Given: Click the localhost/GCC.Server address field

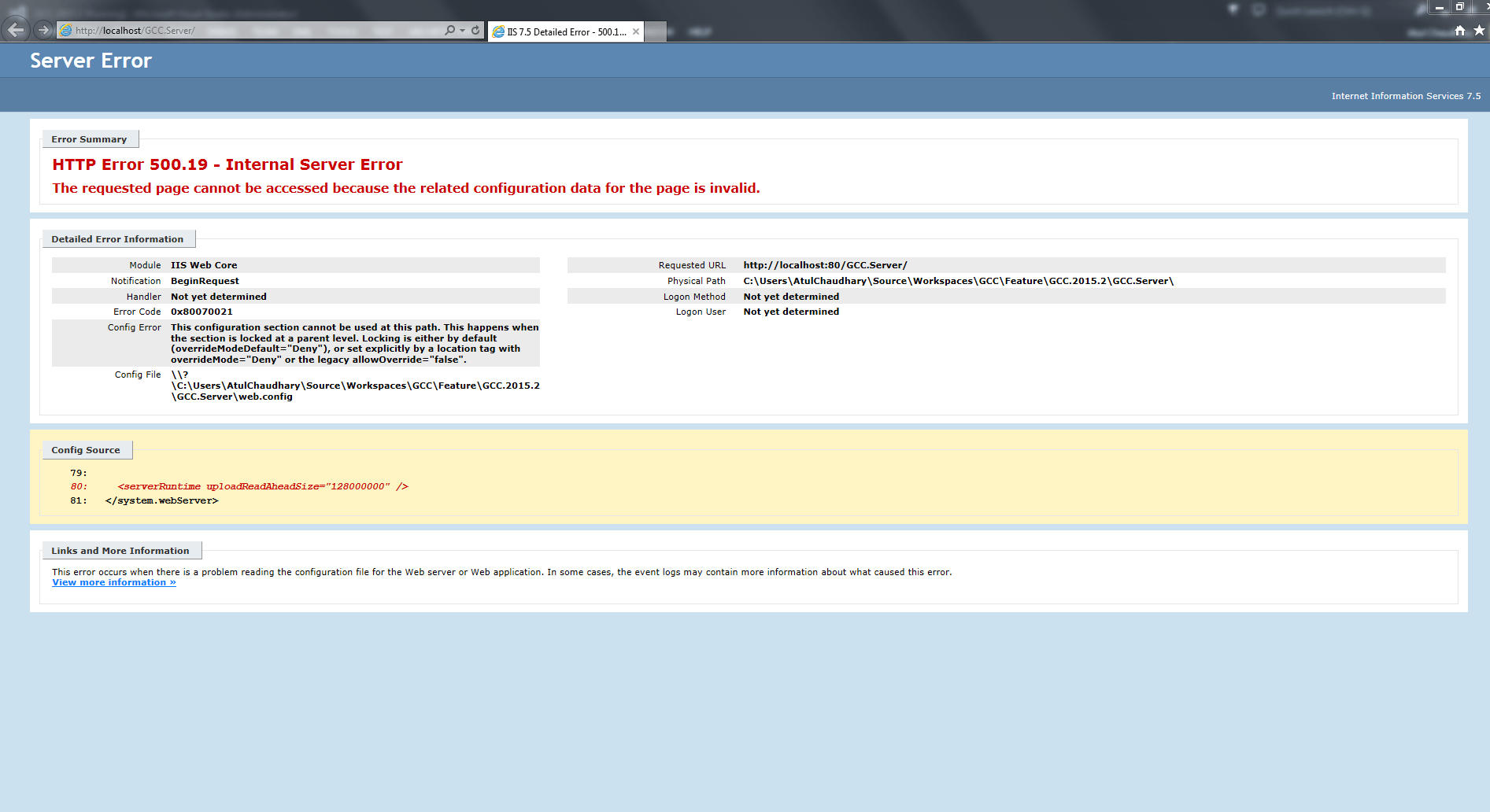Looking at the screenshot, I should click(252, 31).
